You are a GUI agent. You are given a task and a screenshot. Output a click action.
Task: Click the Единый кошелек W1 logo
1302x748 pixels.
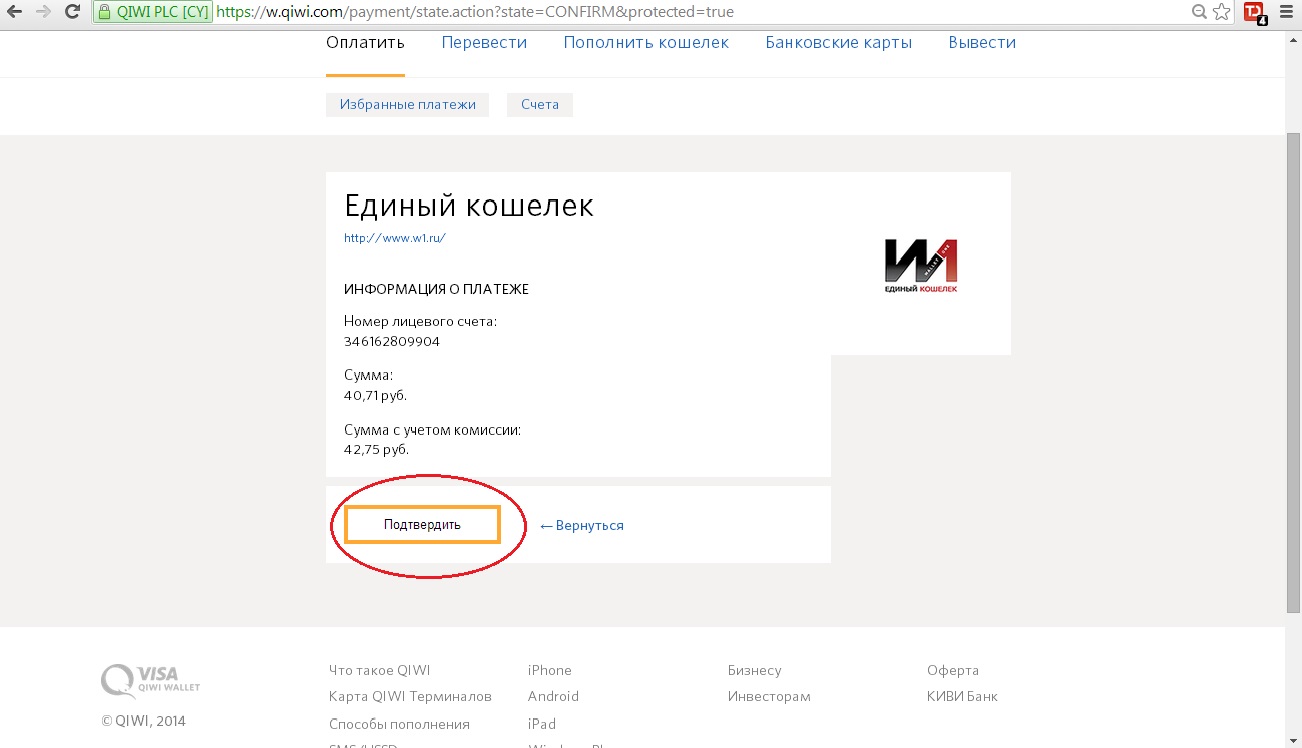coord(921,266)
